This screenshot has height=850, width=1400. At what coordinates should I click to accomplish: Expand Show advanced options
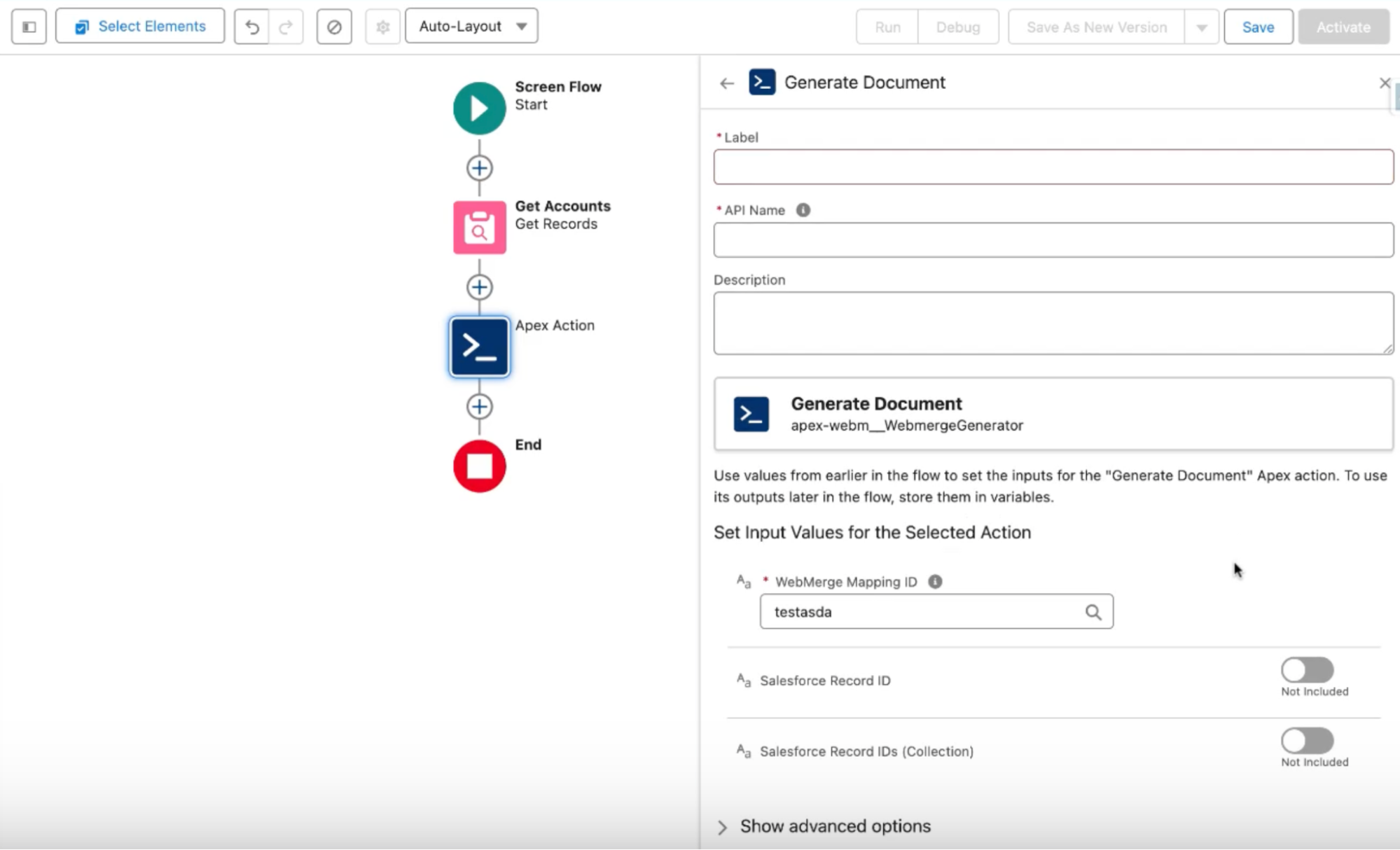tap(835, 826)
